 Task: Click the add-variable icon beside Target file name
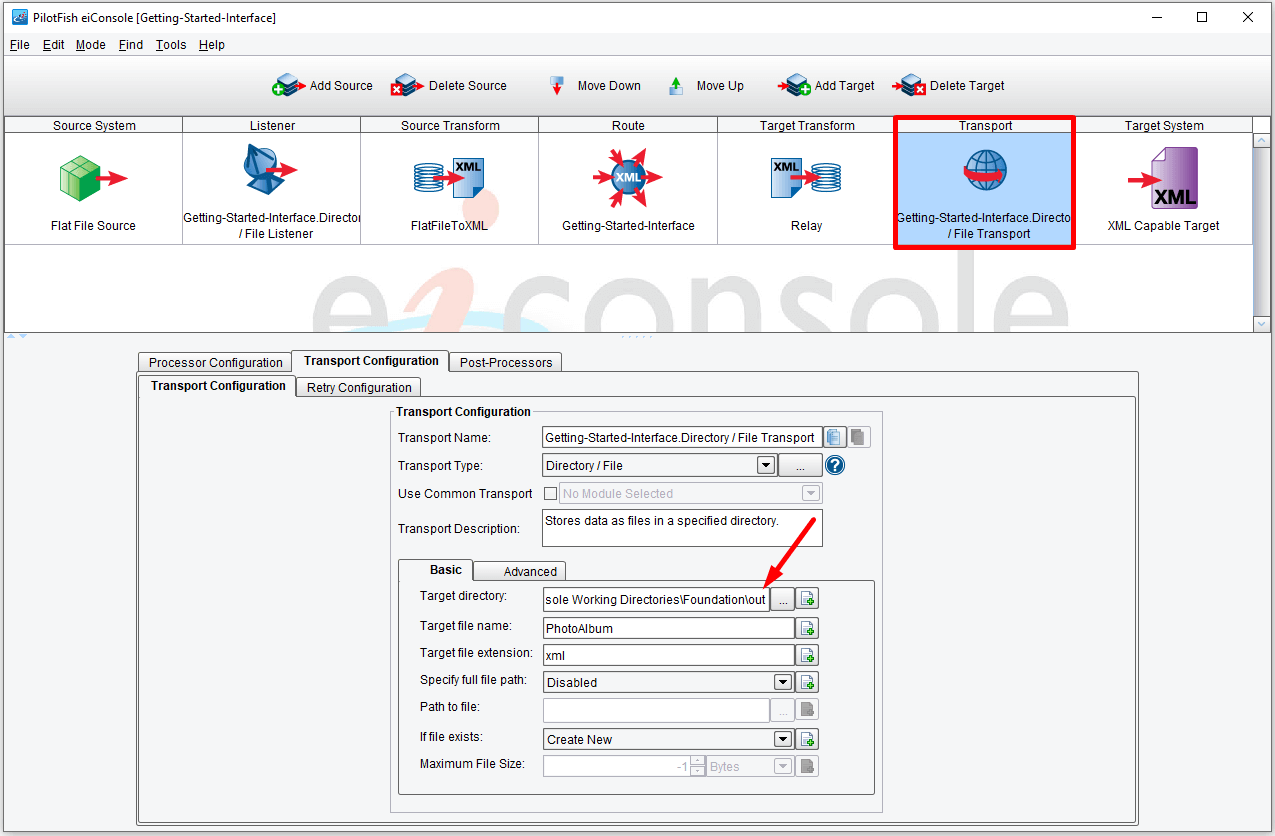(808, 629)
